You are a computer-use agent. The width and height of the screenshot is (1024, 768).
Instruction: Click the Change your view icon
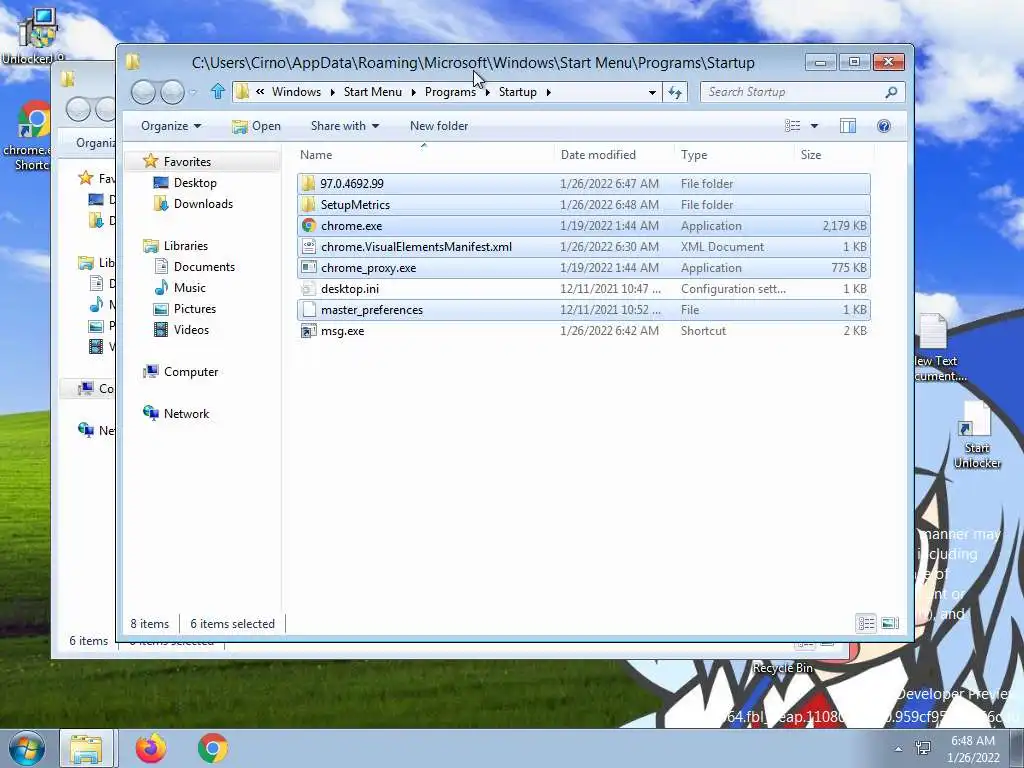click(x=792, y=126)
